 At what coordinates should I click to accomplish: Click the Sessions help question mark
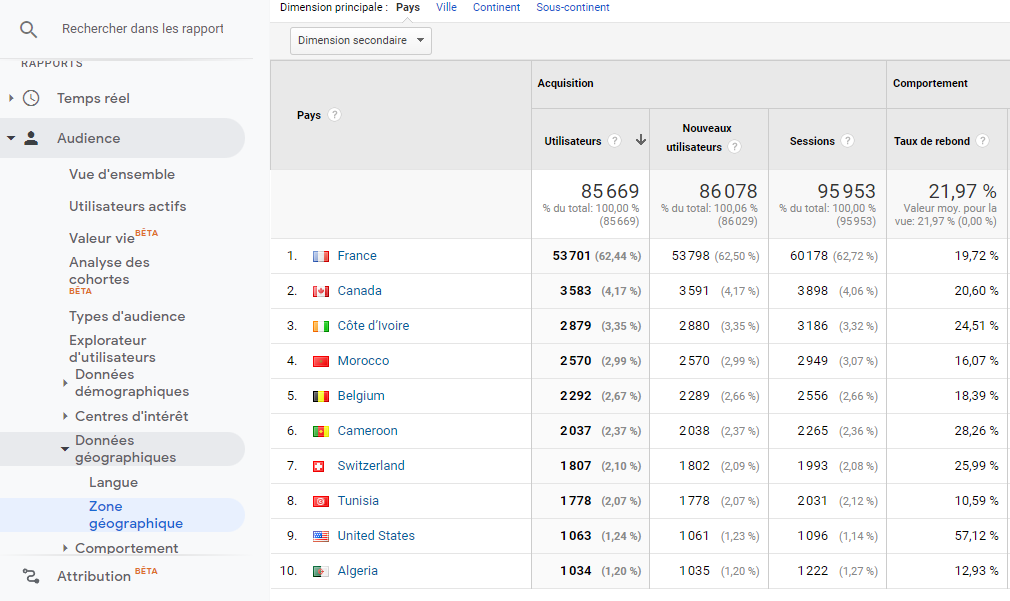click(849, 141)
